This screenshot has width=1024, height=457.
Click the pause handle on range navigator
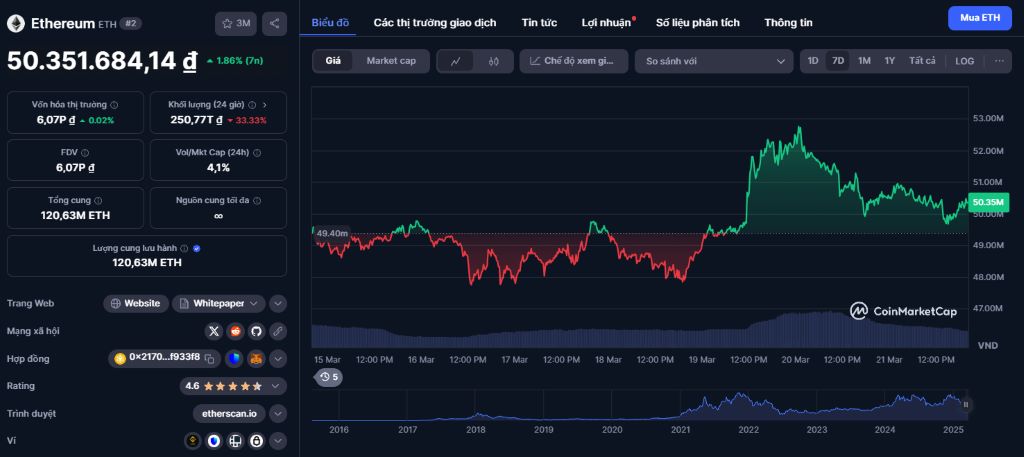click(x=965, y=405)
